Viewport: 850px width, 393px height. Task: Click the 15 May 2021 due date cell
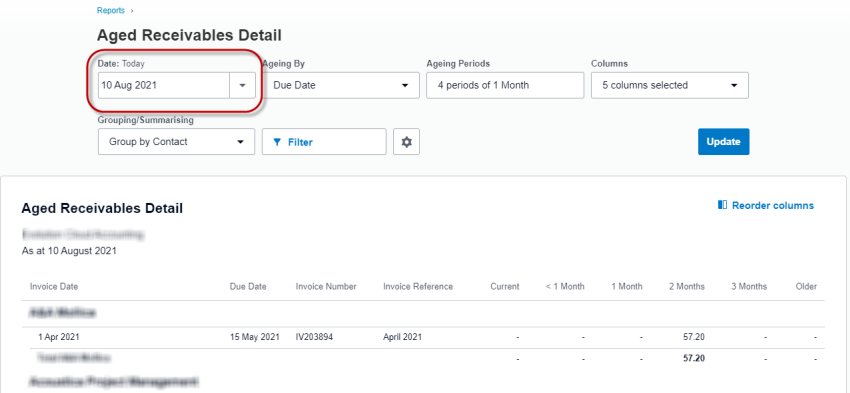(x=254, y=337)
